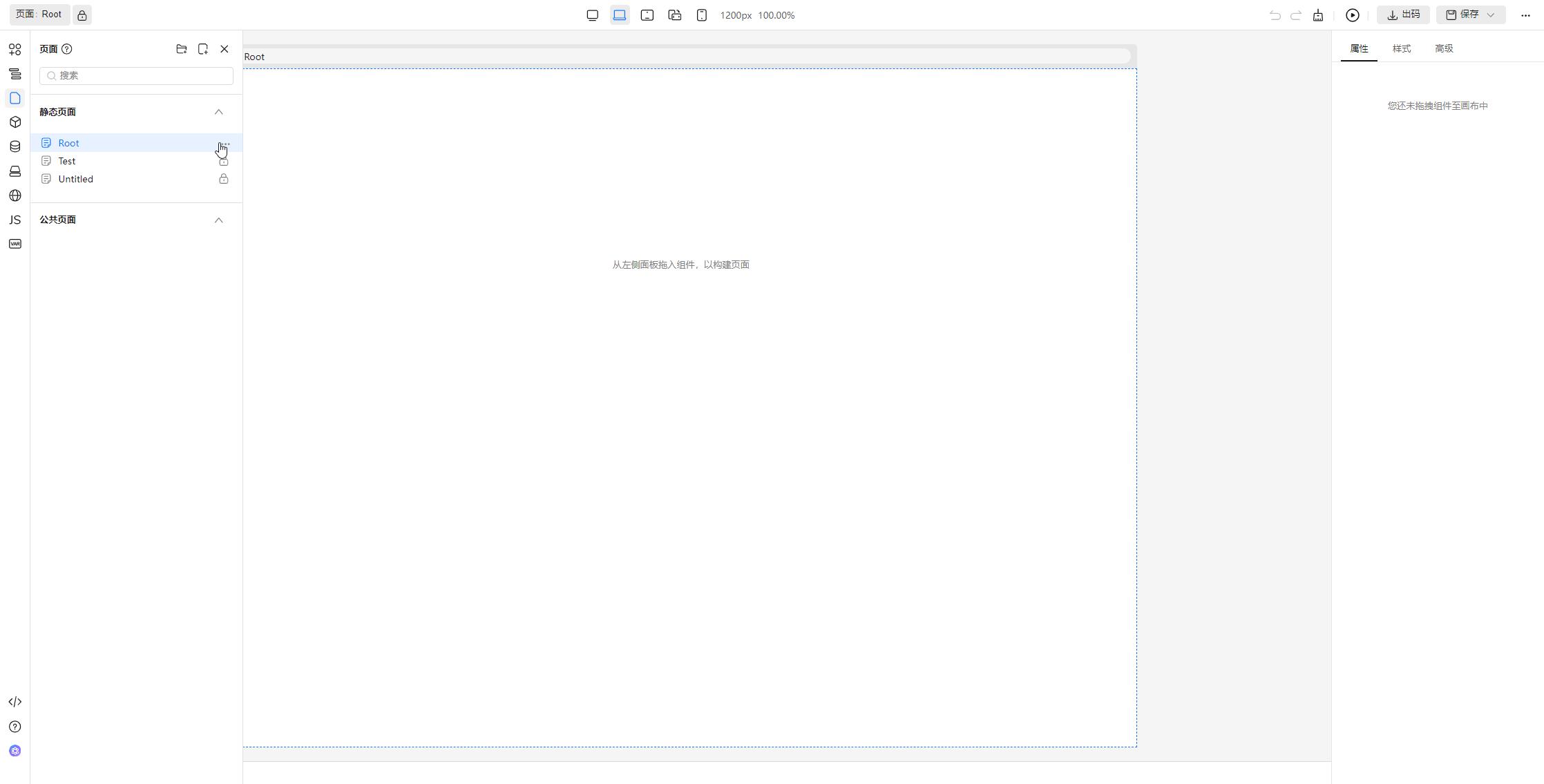The height and width of the screenshot is (784, 1544).
Task: Click new folder icon in pages panel
Action: coord(181,49)
